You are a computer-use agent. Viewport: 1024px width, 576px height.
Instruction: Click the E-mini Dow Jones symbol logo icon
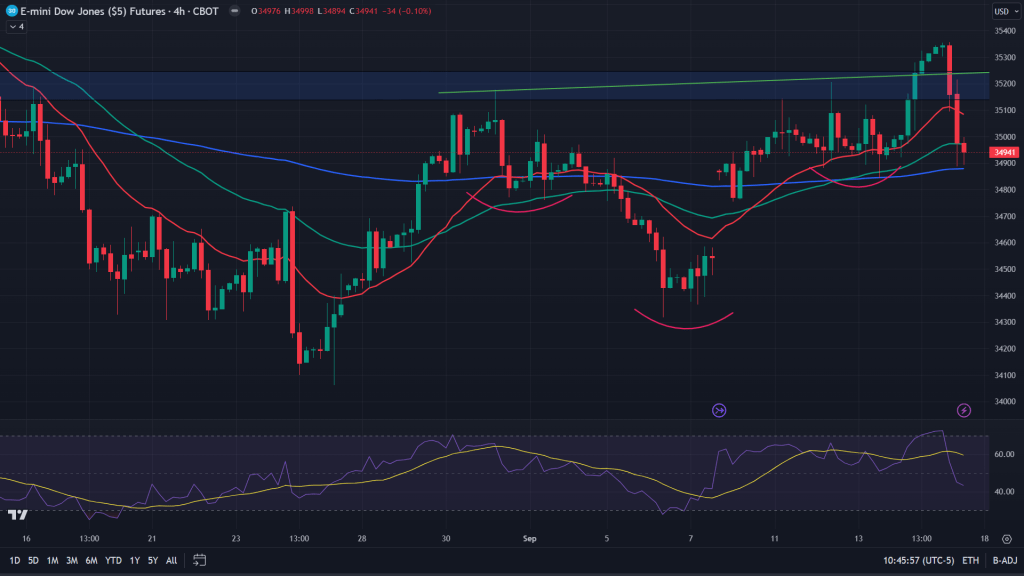coord(10,11)
